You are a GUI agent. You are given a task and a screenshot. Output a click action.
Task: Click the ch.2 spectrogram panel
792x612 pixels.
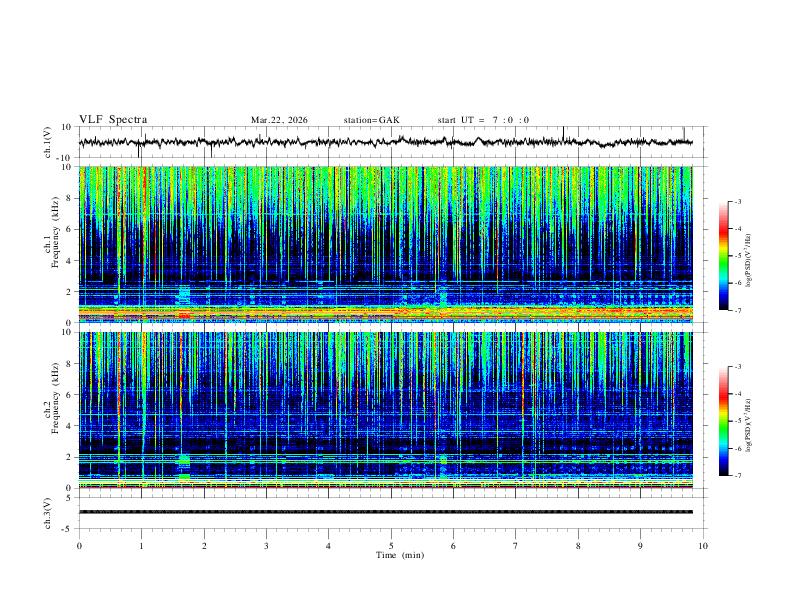point(386,410)
